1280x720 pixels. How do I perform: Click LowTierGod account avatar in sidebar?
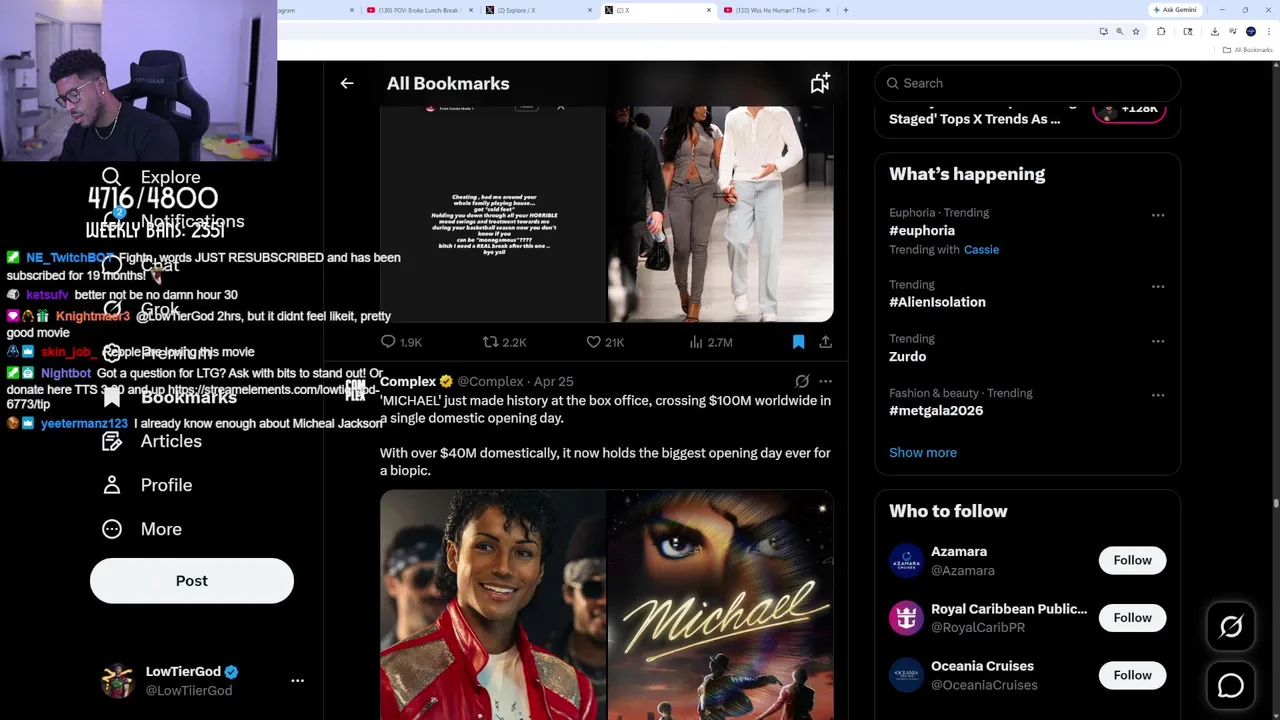coord(118,681)
